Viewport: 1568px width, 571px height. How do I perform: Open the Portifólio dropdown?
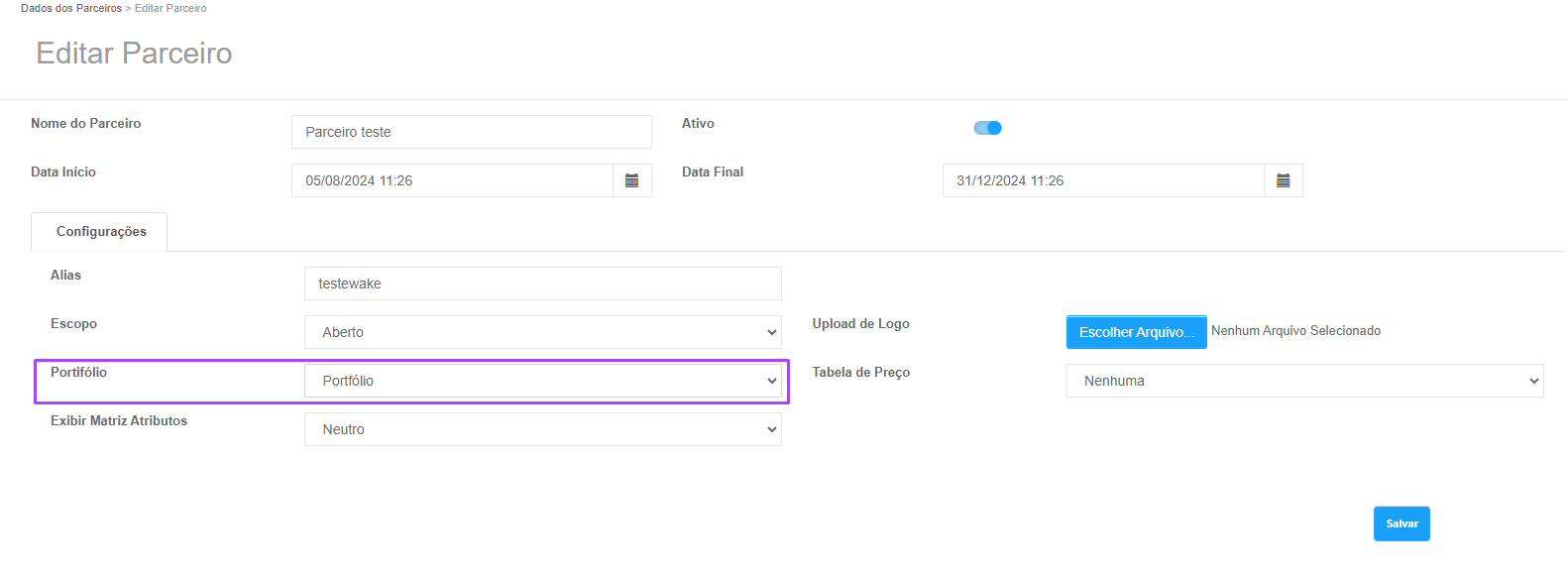coord(542,381)
